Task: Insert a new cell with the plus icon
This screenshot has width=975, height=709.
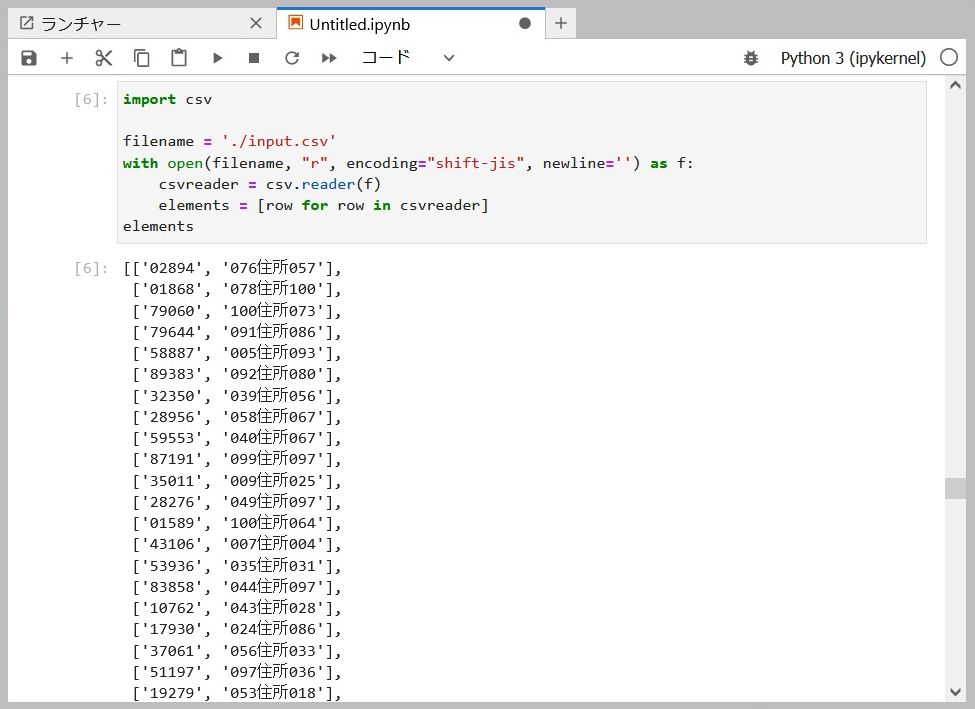Action: pyautogui.click(x=67, y=58)
